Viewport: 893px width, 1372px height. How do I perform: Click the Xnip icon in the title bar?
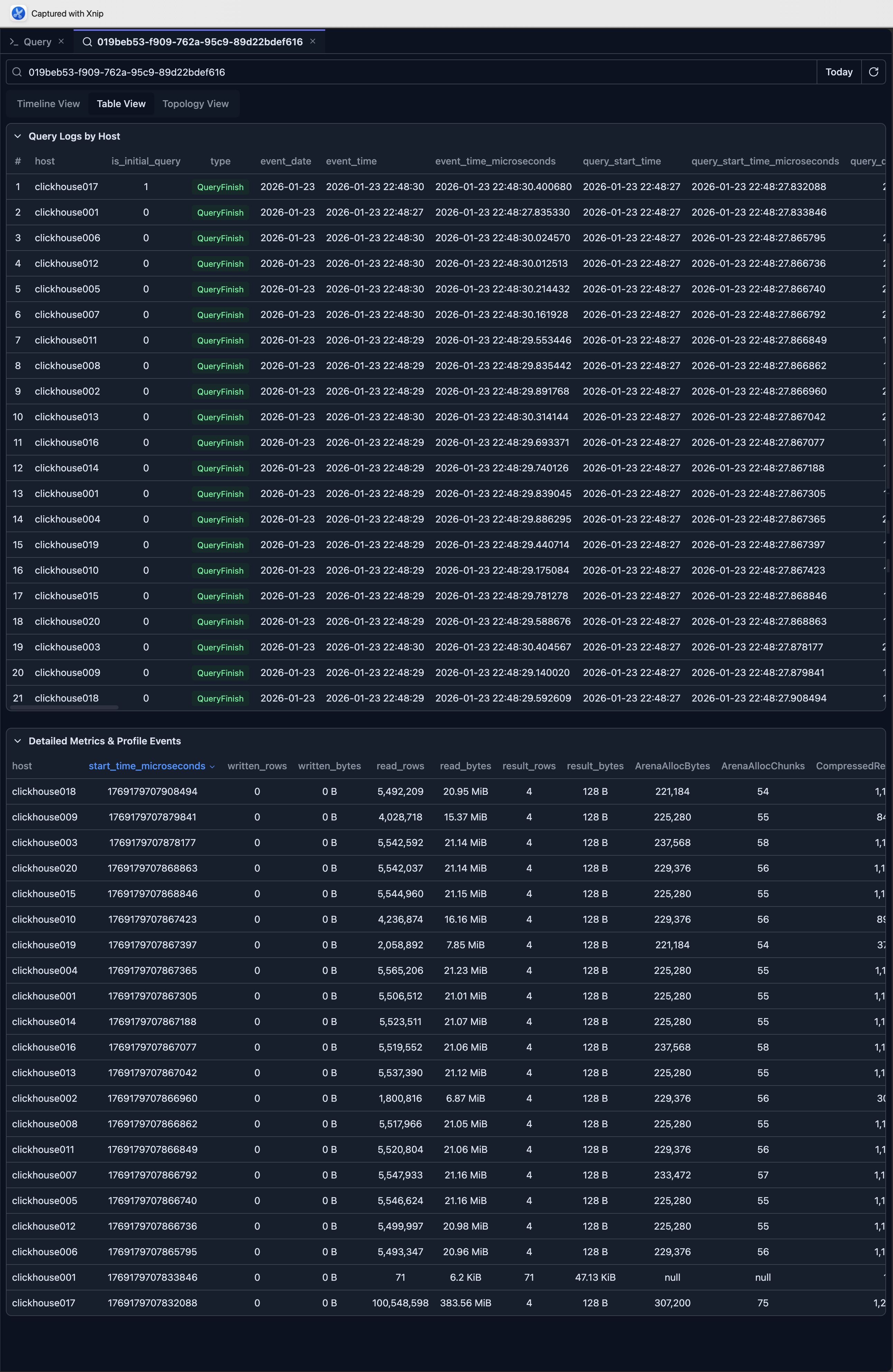pyautogui.click(x=19, y=13)
